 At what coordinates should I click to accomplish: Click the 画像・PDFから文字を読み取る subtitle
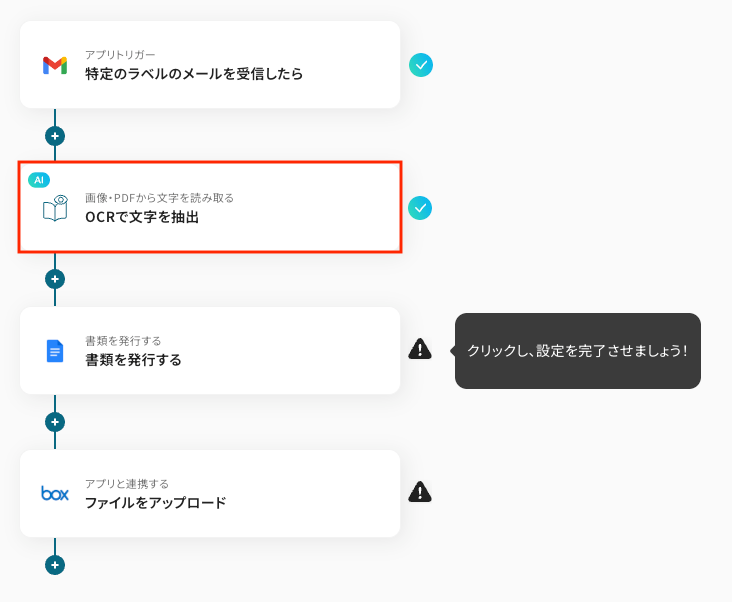click(x=159, y=198)
